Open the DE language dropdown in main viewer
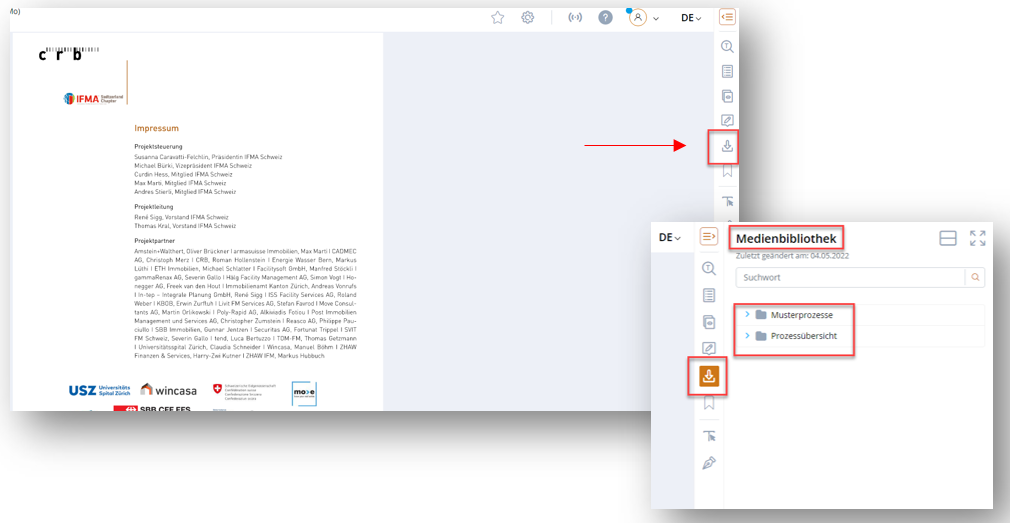 tap(691, 18)
